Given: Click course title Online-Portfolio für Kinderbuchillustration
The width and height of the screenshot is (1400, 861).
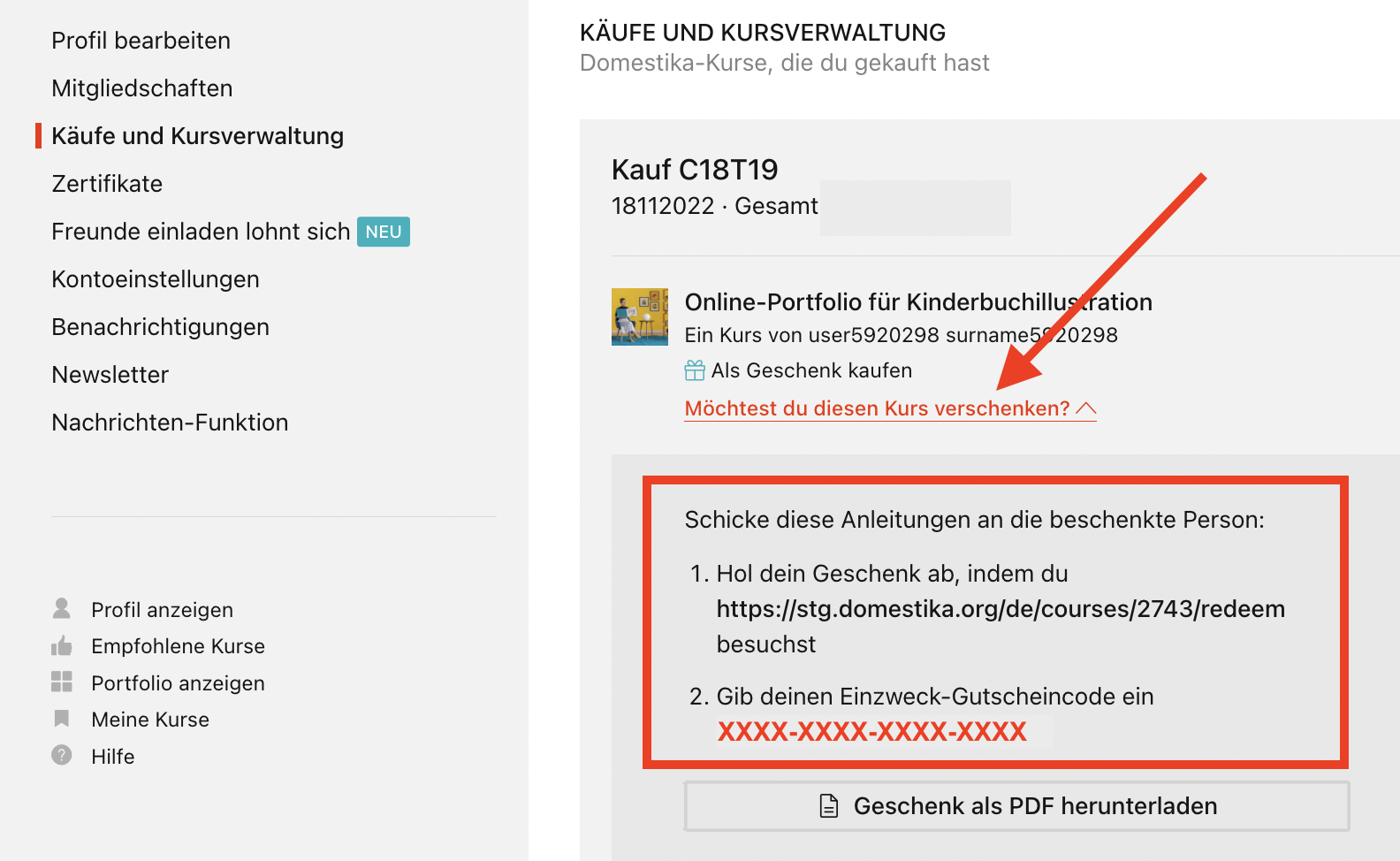Looking at the screenshot, I should click(x=918, y=302).
